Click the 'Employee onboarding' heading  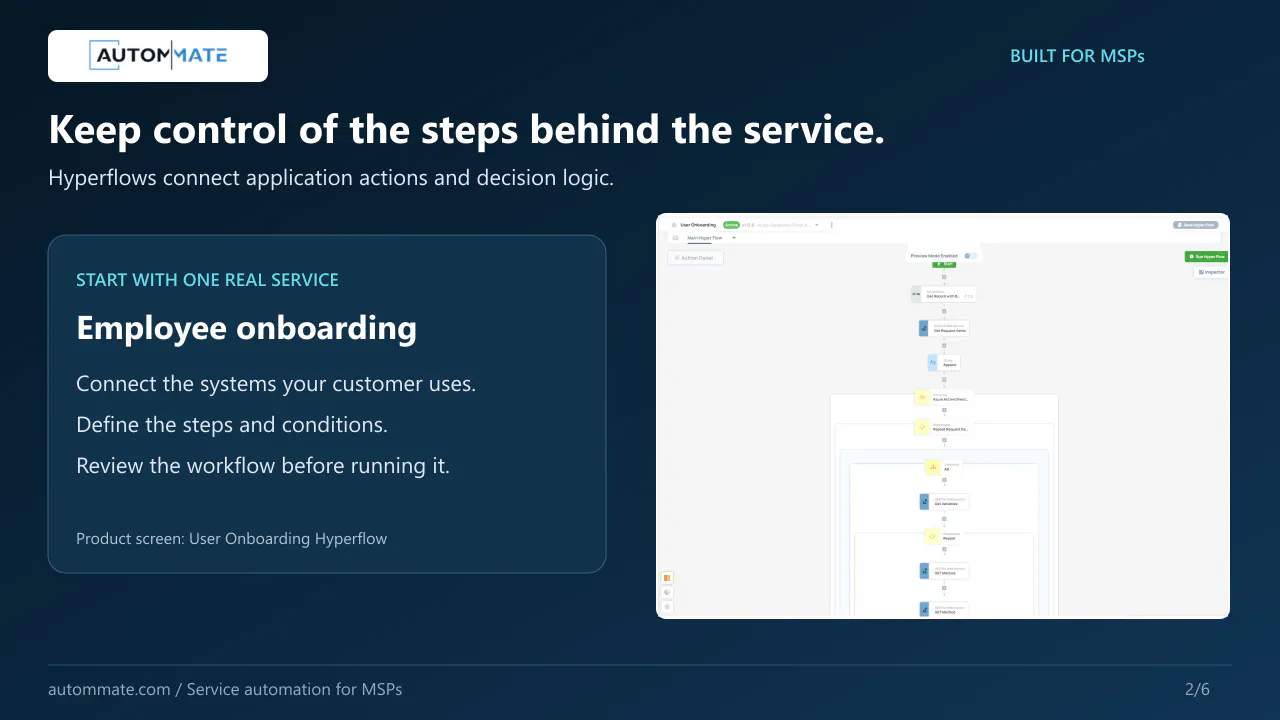tap(246, 328)
